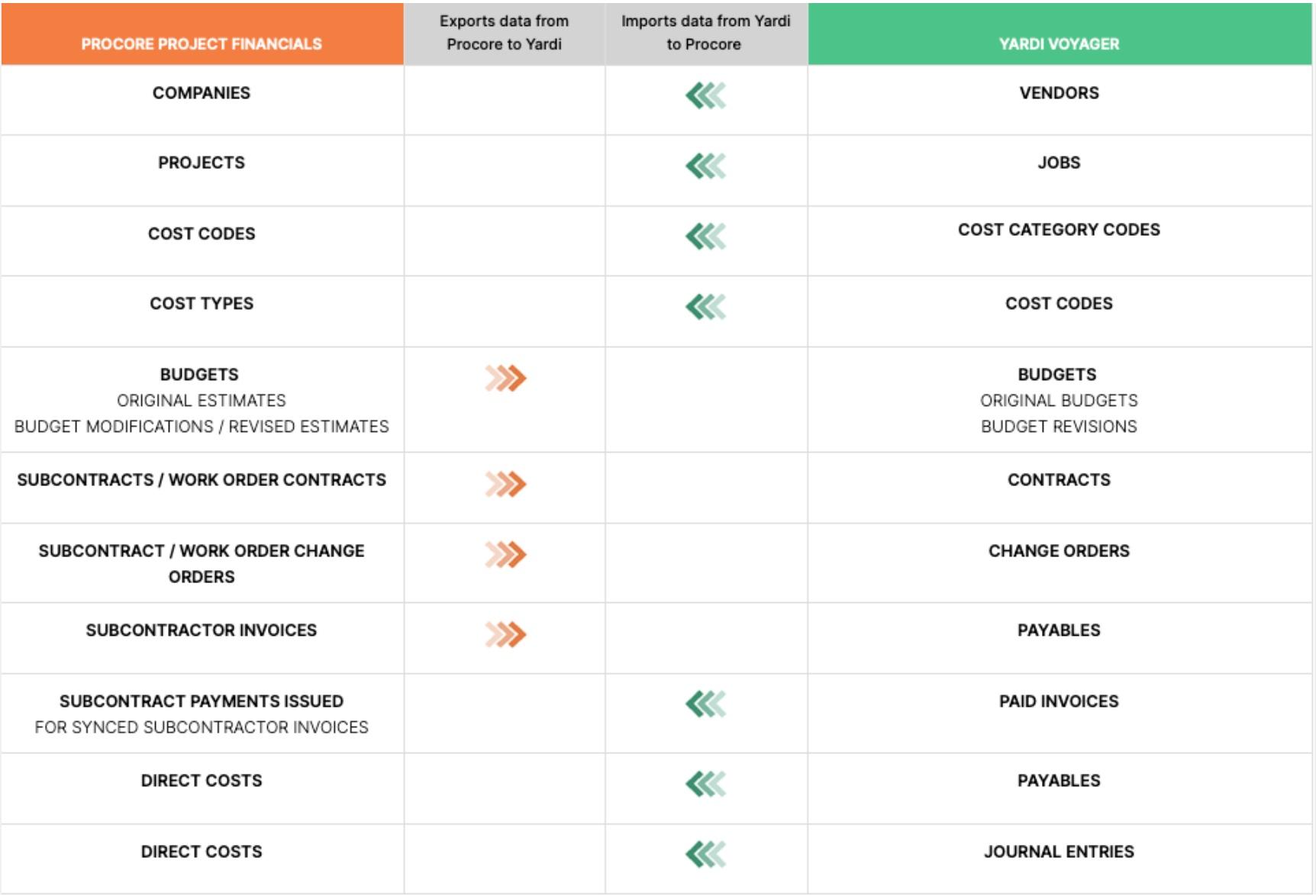This screenshot has width=1316, height=896.
Task: Click SUBCONTRACT / WORK ORDER CHANGE ORDERS cell
Action: pos(202,564)
